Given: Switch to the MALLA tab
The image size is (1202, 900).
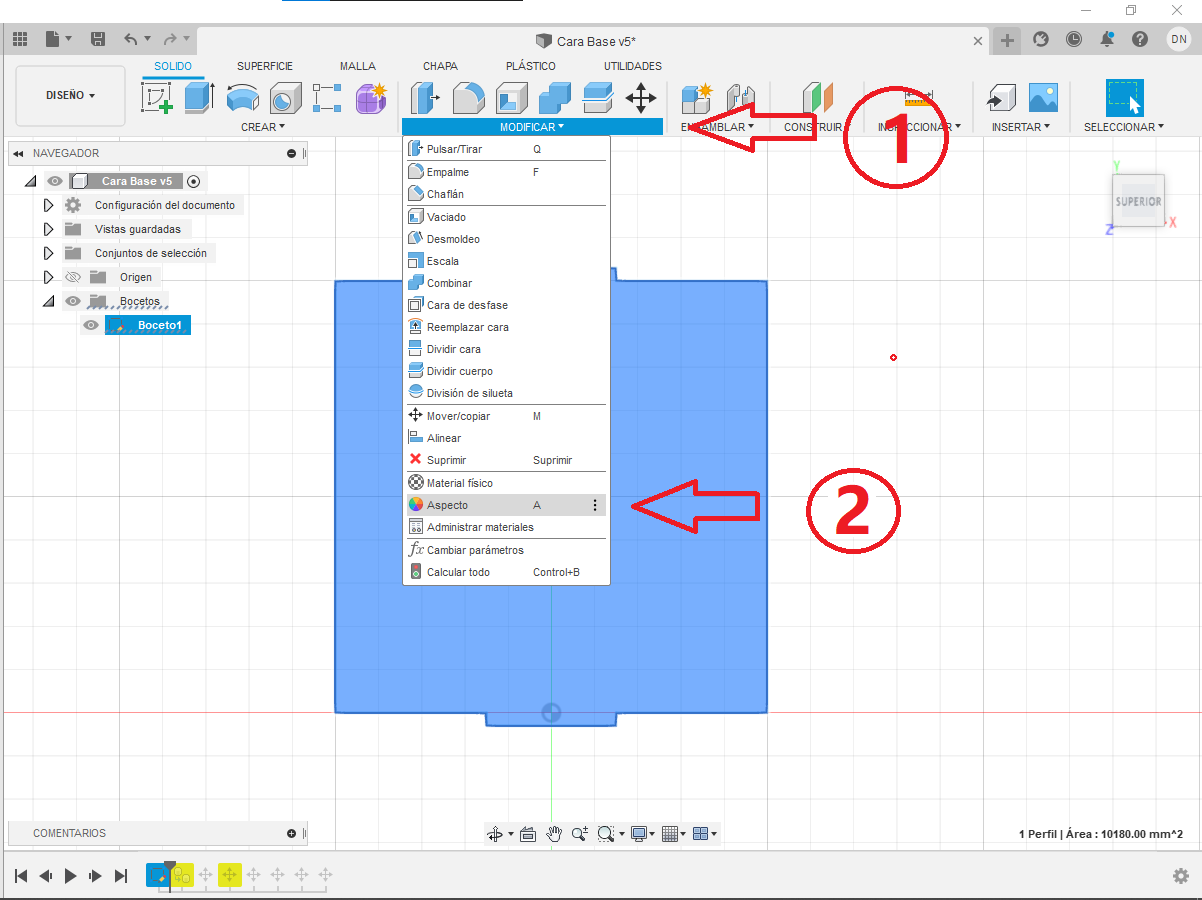Looking at the screenshot, I should tap(358, 66).
